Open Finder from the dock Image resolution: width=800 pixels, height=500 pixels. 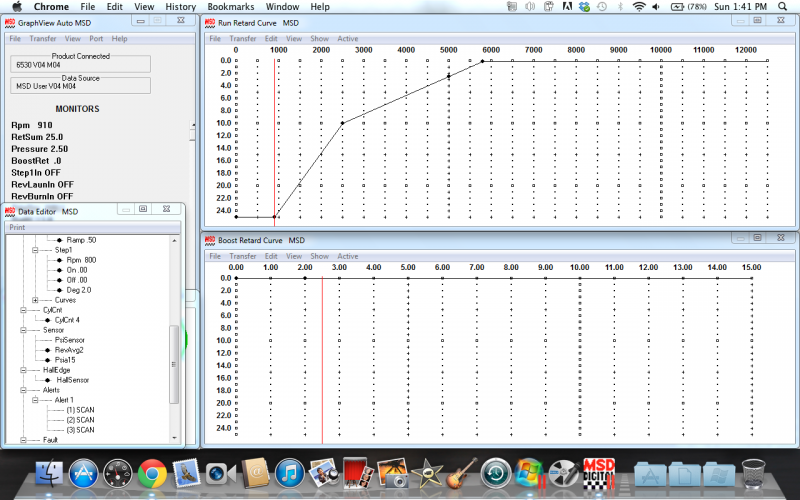coord(49,473)
